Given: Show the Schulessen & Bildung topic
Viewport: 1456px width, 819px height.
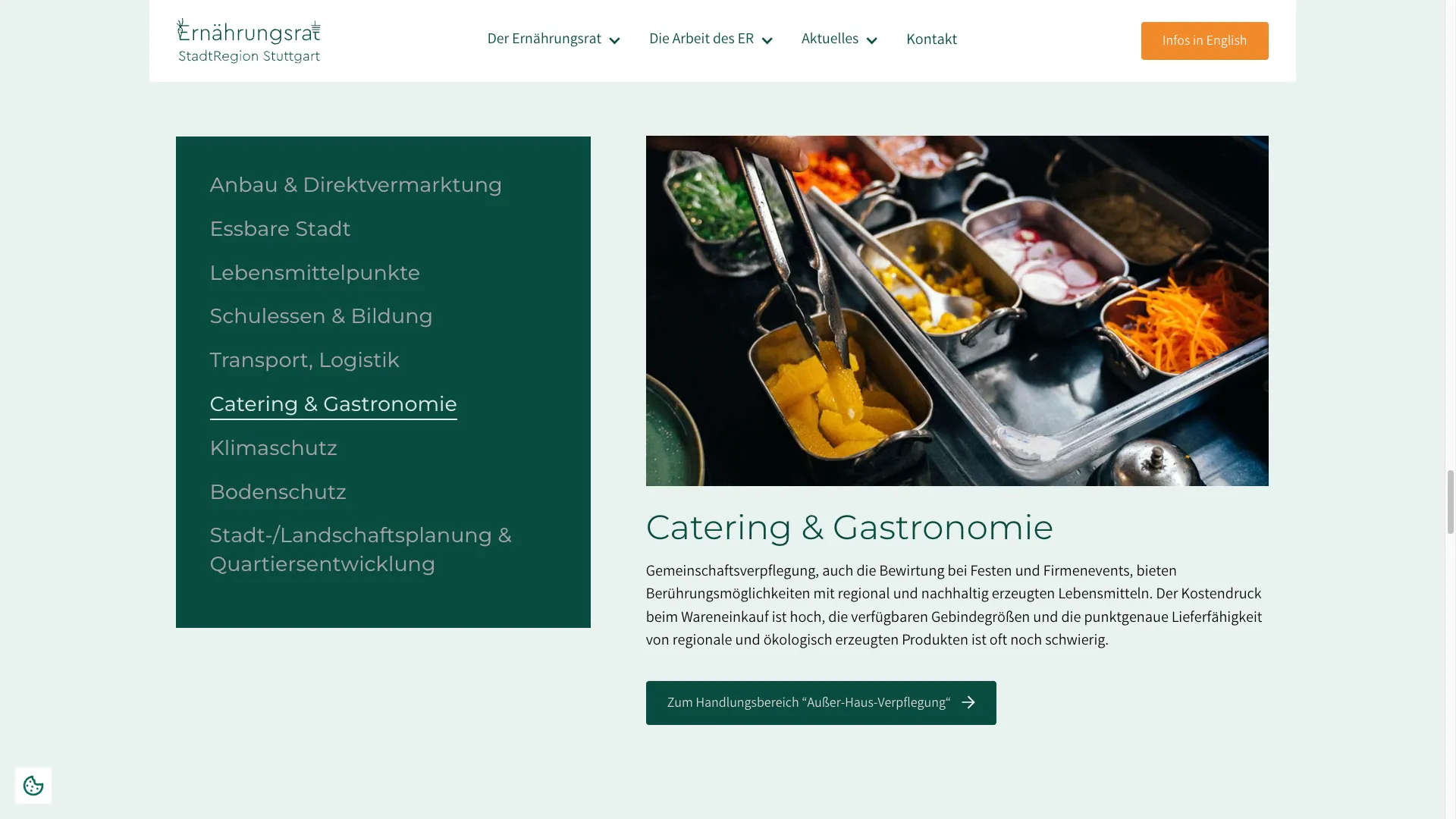Looking at the screenshot, I should 321,316.
